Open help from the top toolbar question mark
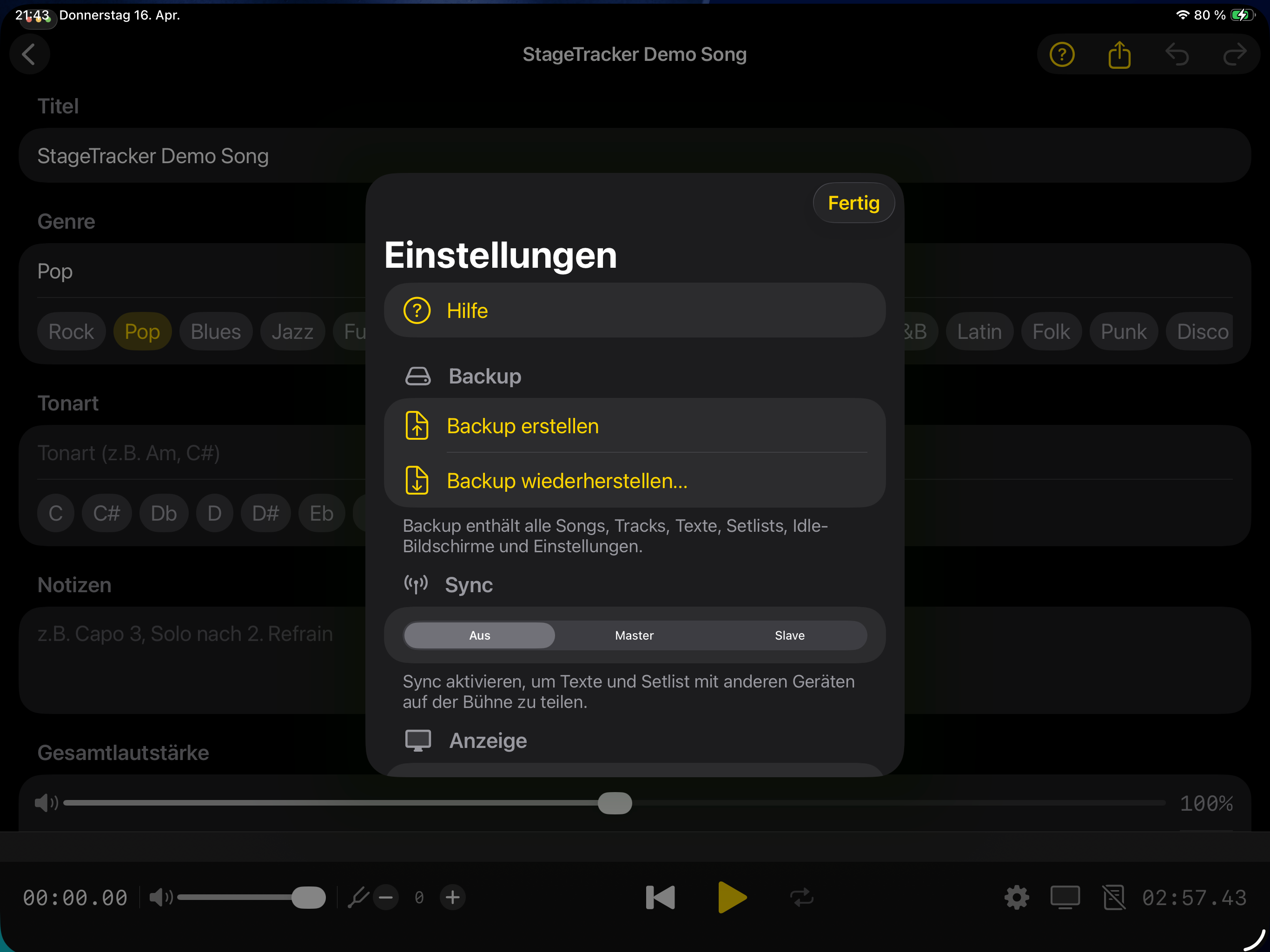 [1062, 54]
